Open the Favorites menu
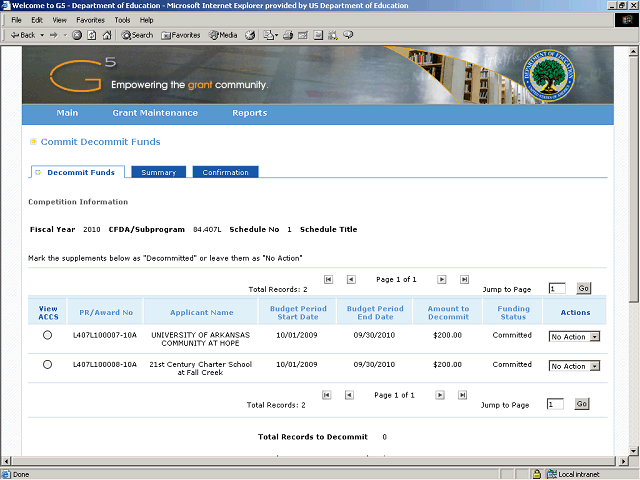This screenshot has width=640, height=480. (x=91, y=20)
